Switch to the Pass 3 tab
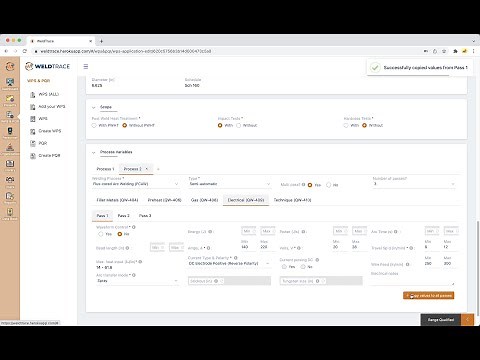 145,216
